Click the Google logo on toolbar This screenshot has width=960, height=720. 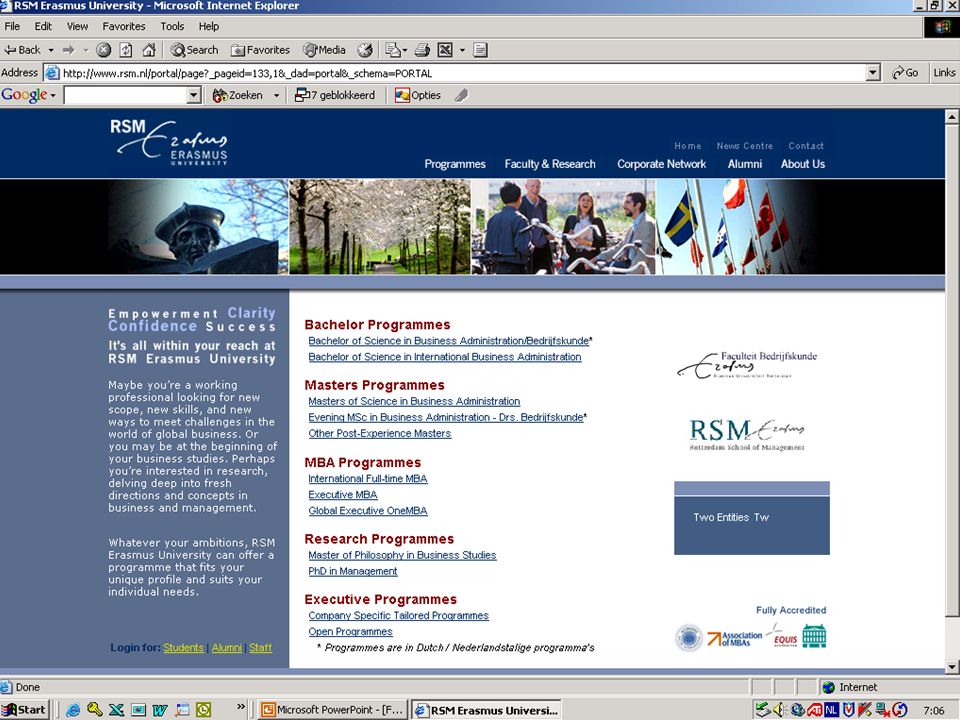click(x=24, y=95)
